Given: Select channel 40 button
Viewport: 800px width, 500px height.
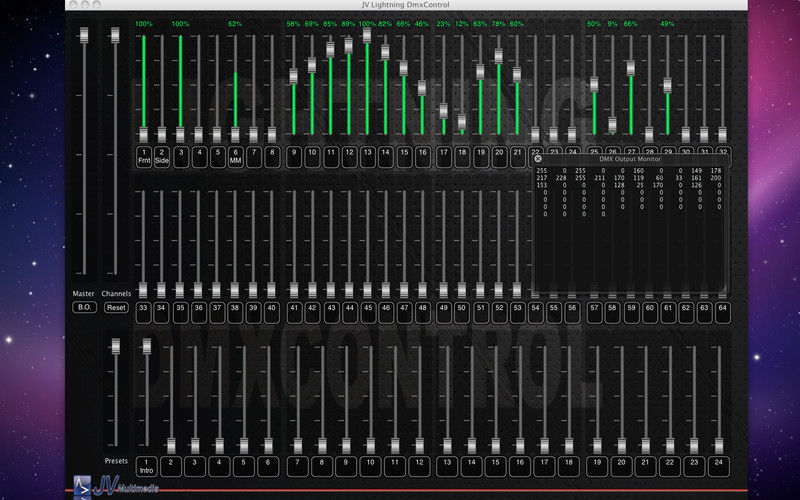Looking at the screenshot, I should [x=271, y=313].
